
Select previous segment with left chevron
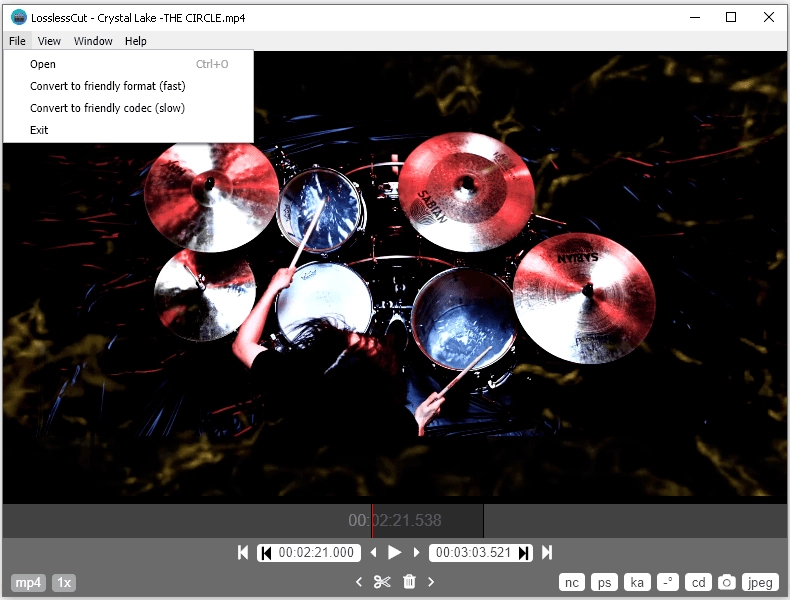pos(359,582)
